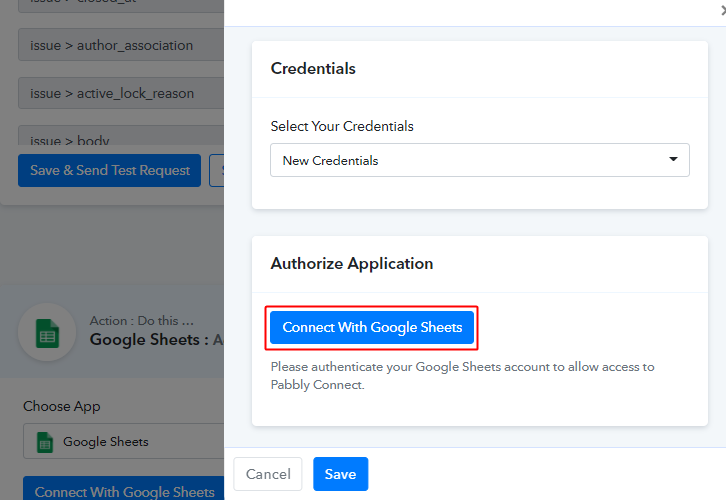726x500 pixels.
Task: Click the dropdown arrow beside New Credentials
Action: 673,159
